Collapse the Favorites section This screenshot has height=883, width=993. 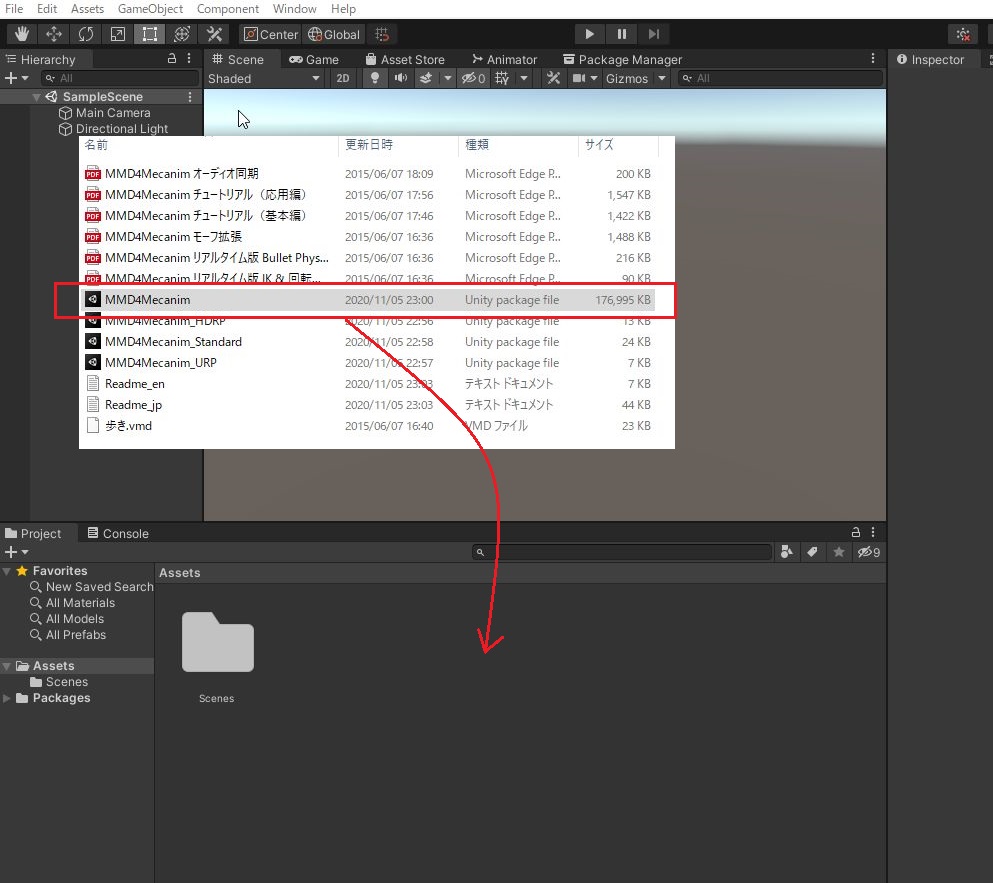[x=7, y=571]
